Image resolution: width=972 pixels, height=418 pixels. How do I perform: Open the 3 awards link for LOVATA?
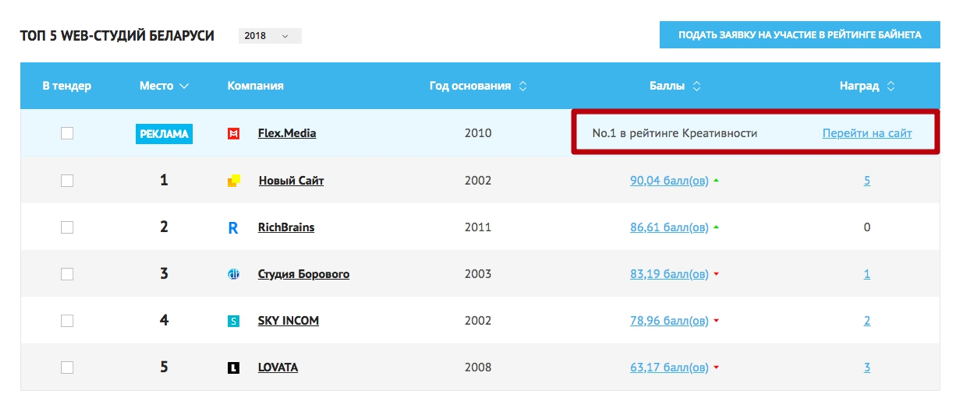coord(867,368)
